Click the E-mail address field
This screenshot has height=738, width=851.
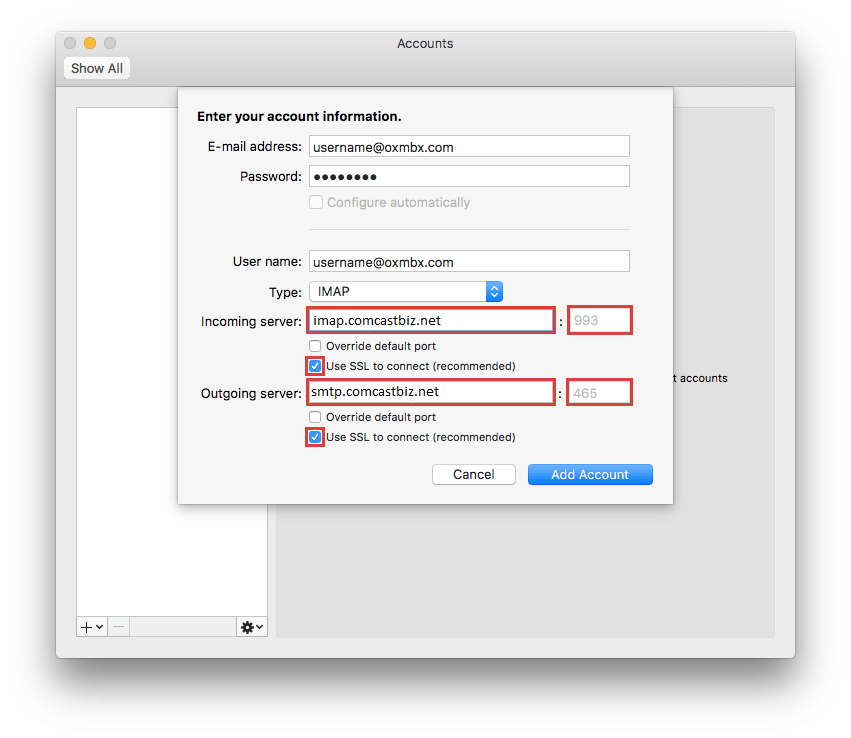469,147
